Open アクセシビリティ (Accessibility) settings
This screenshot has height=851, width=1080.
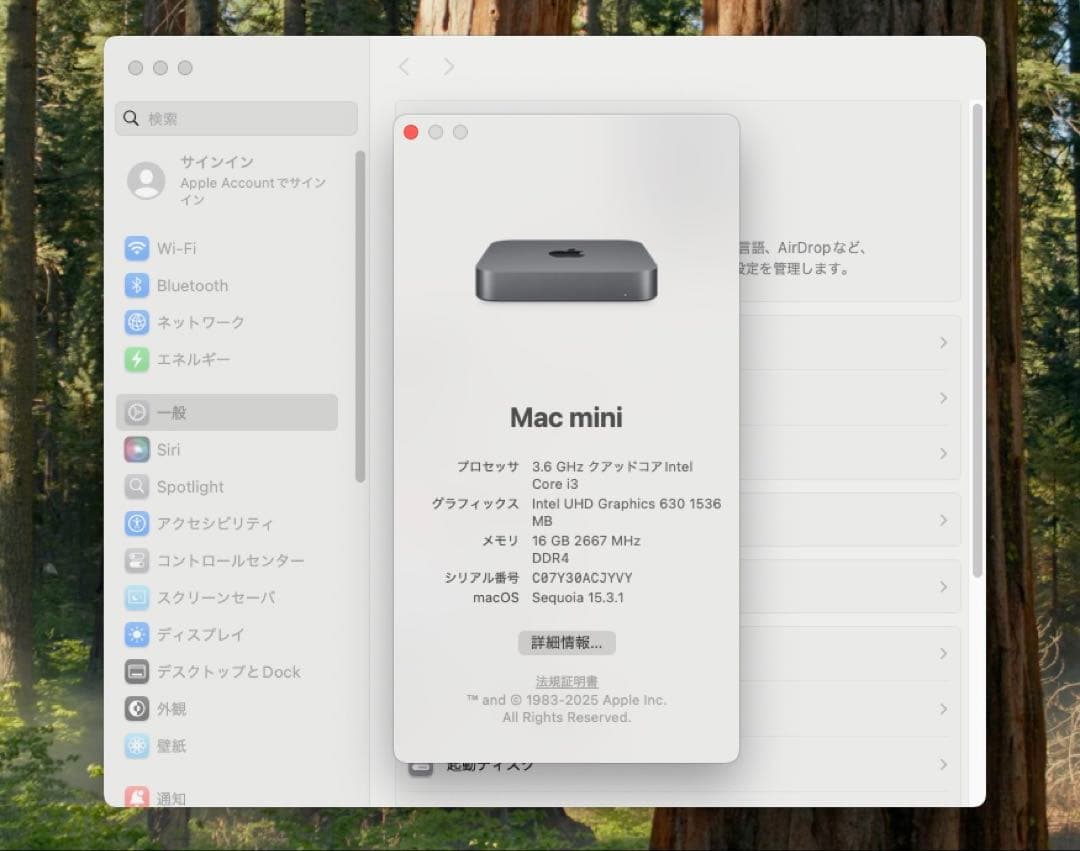tap(136, 523)
